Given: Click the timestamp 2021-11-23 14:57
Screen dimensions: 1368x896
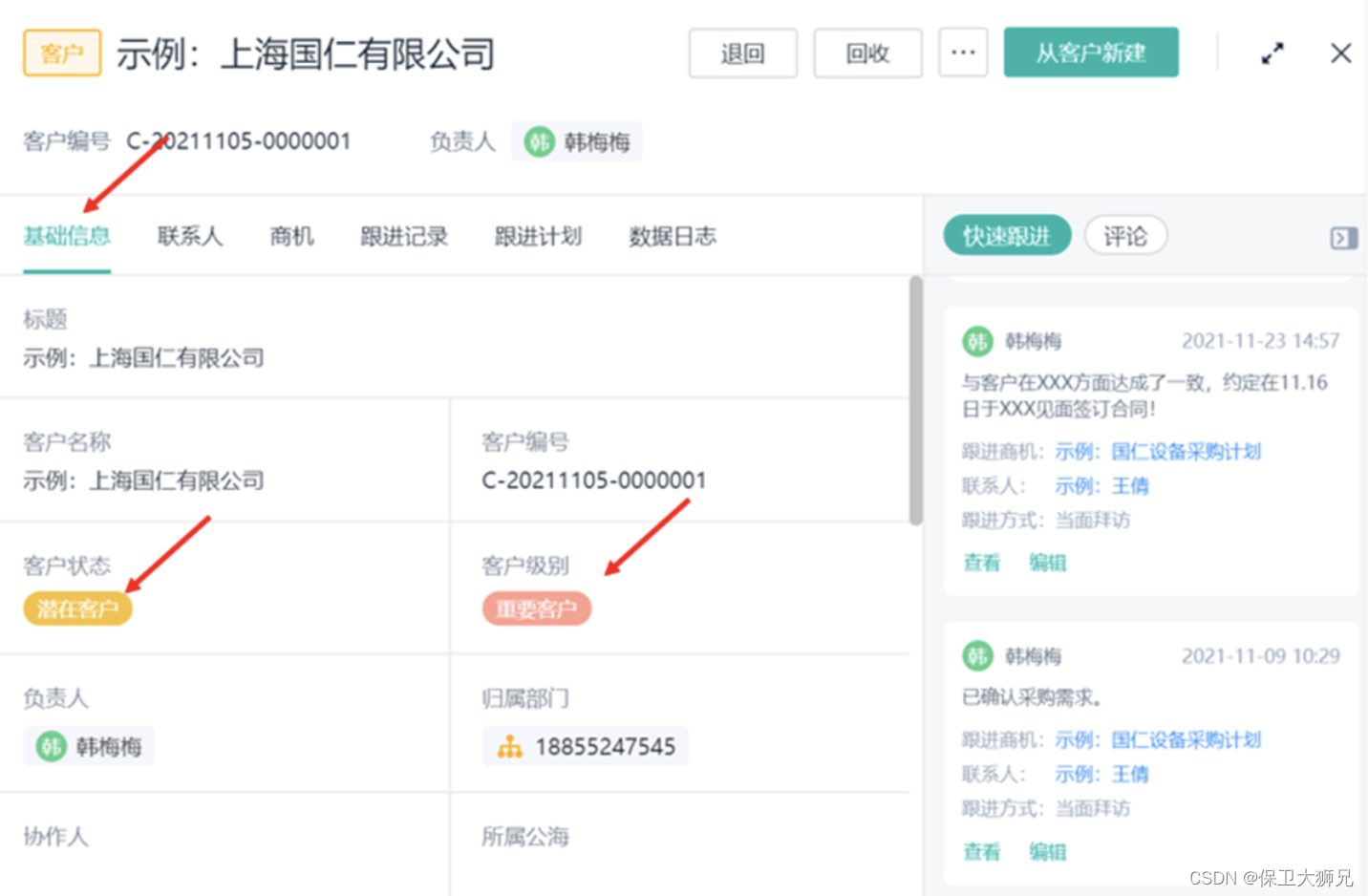Looking at the screenshot, I should pos(1261,341).
